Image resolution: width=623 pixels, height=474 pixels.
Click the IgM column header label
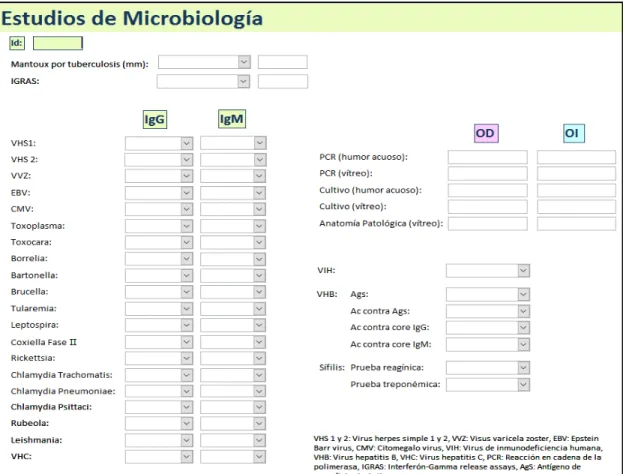[x=232, y=119]
